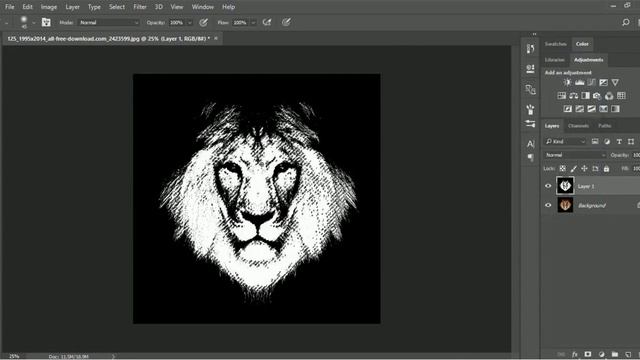
Task: Open the Properties panel icon in dock
Action: [x=530, y=69]
